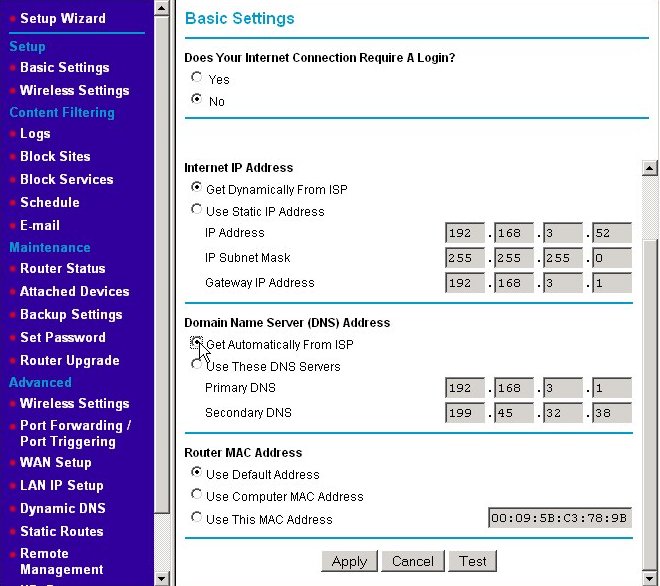The height and width of the screenshot is (586, 660).
Task: Open Wireless Settings under Advanced
Action: tap(75, 403)
